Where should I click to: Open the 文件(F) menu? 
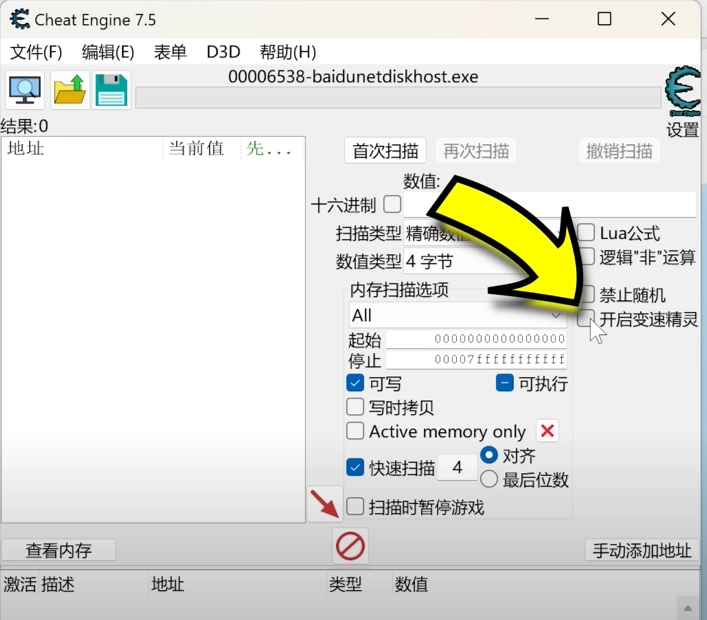tap(36, 52)
